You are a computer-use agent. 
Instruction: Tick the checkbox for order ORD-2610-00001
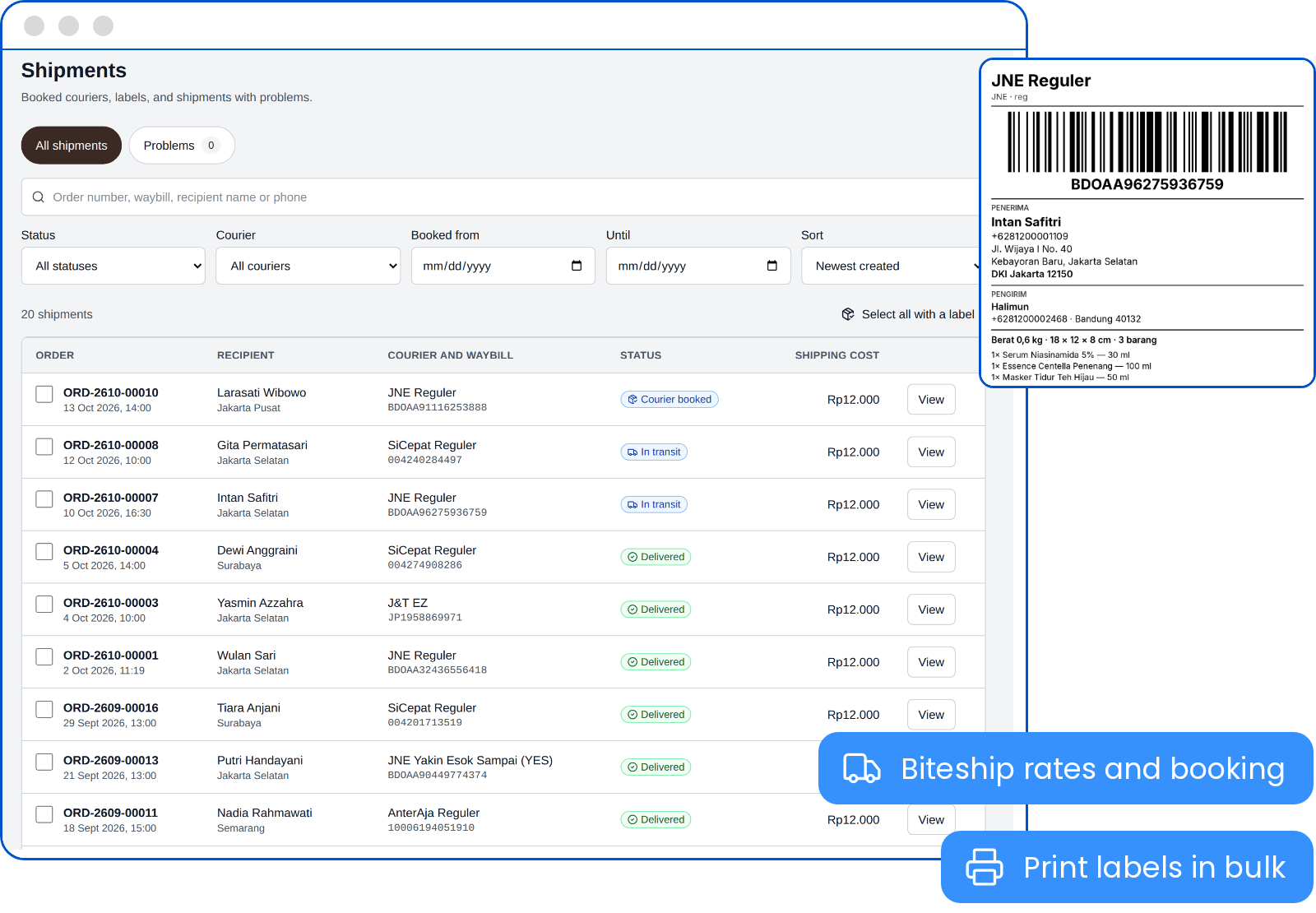(x=44, y=657)
